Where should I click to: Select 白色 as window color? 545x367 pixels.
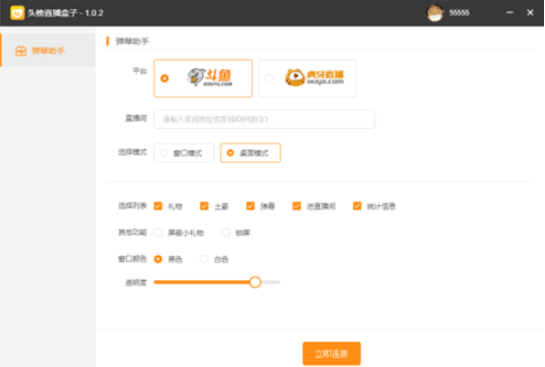[x=204, y=259]
